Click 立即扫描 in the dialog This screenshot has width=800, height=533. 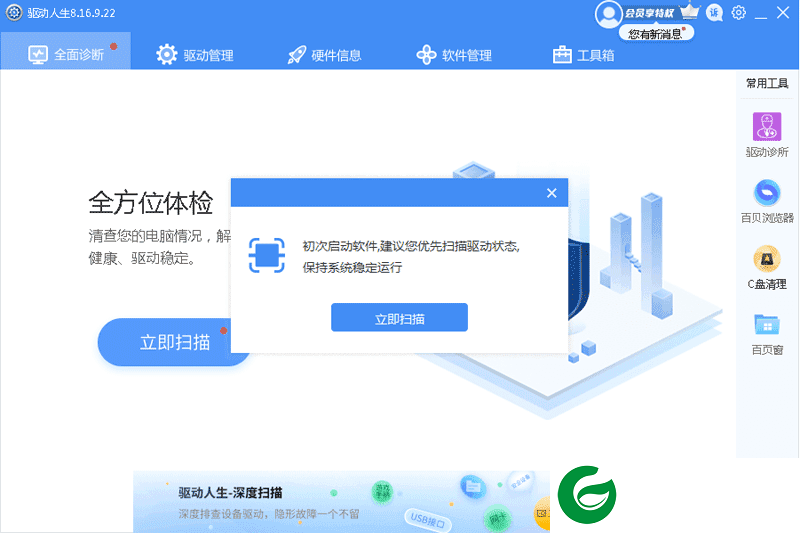(x=399, y=317)
